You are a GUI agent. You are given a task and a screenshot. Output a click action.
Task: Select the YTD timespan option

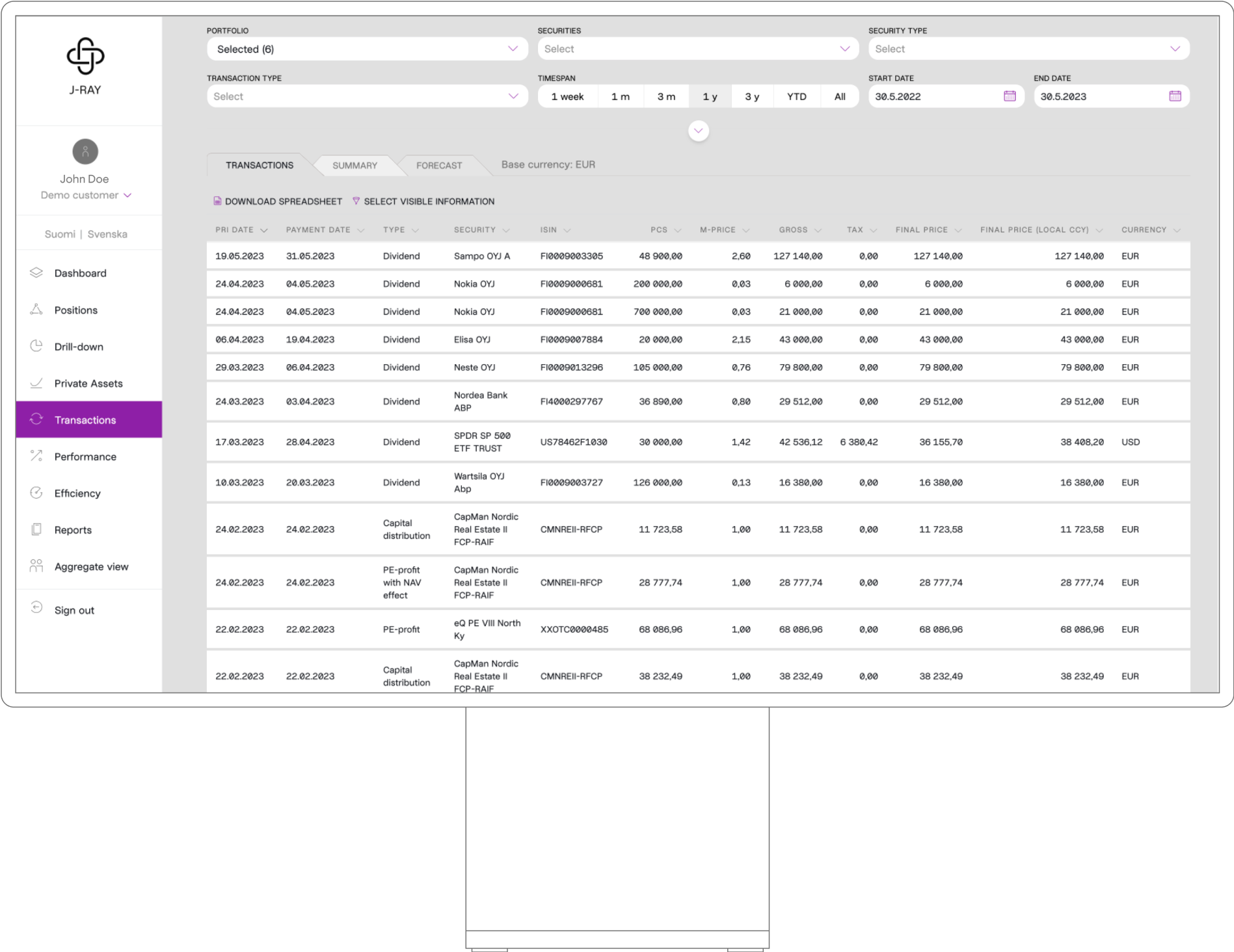point(796,96)
